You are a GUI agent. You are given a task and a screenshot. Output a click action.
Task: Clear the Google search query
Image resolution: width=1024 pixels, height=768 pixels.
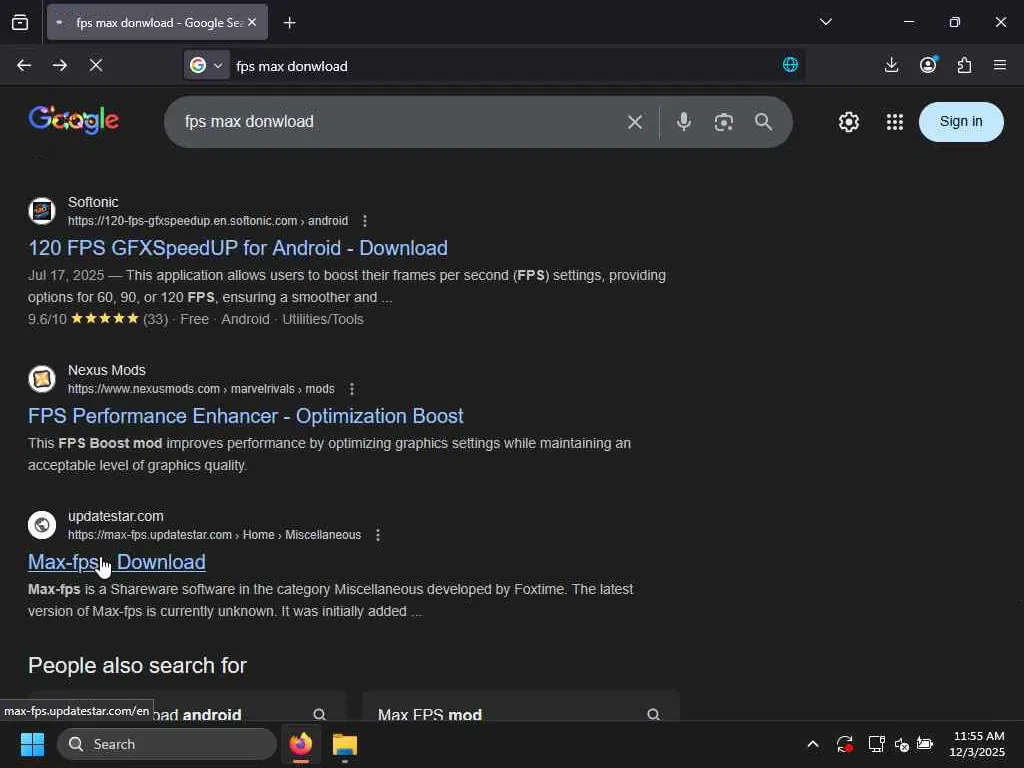click(635, 122)
